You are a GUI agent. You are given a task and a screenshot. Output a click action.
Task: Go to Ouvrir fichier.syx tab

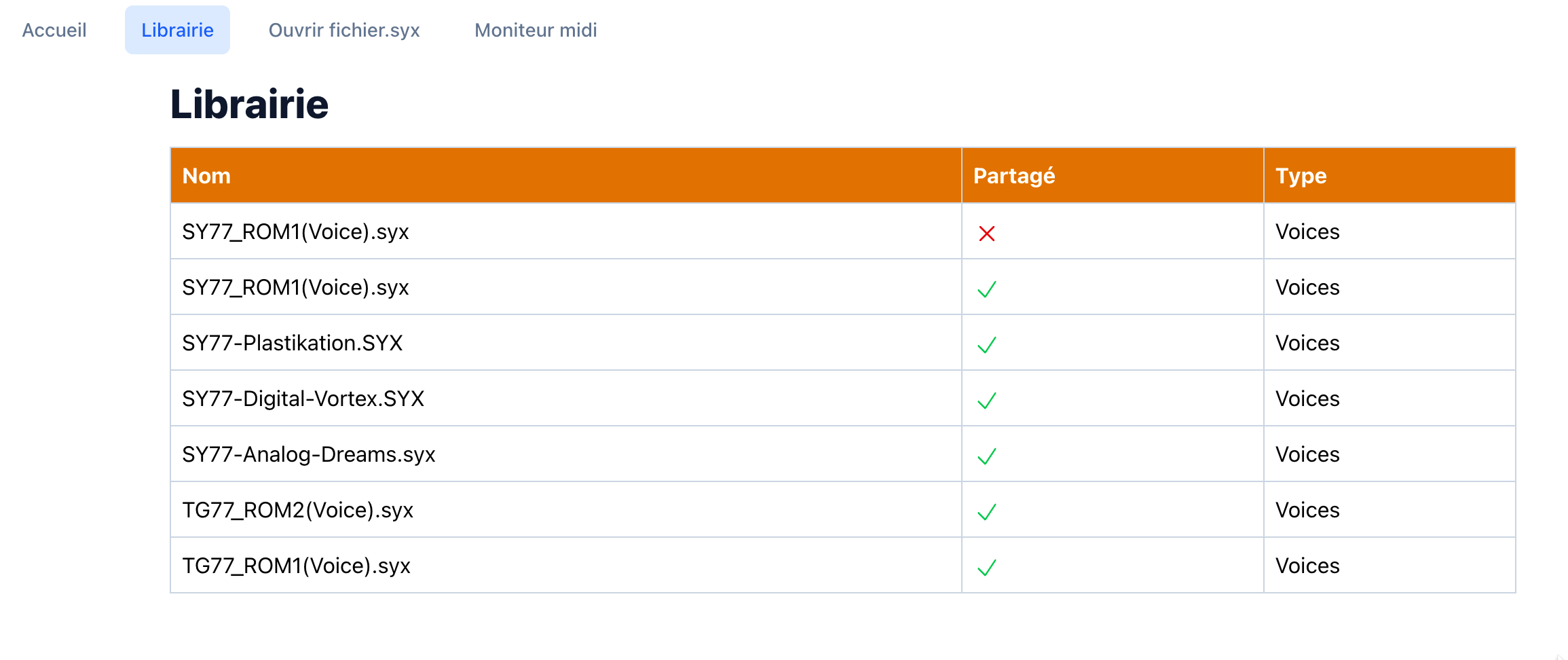click(x=344, y=30)
